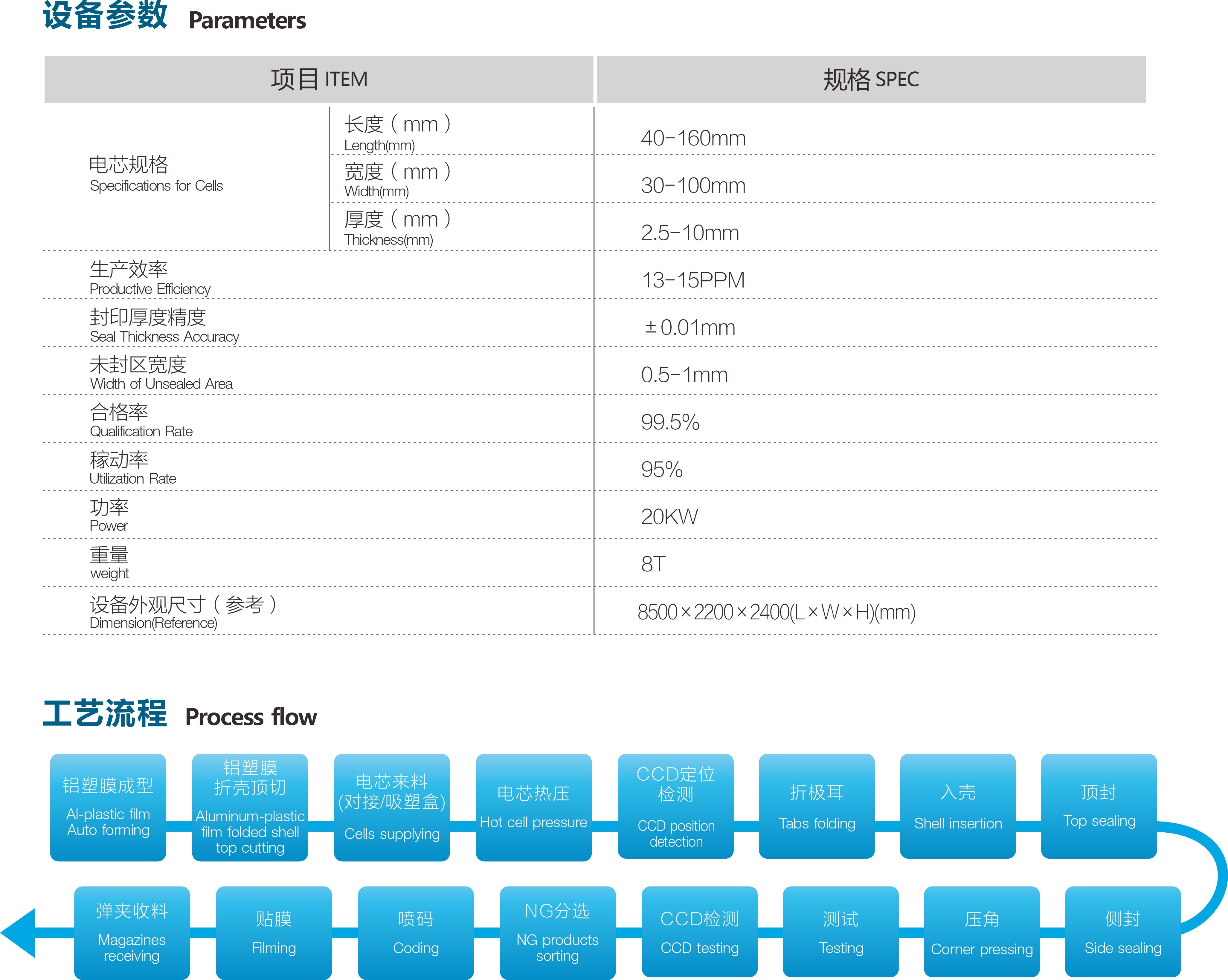Click the Cells supplying process box
1228x980 pixels.
(x=391, y=807)
